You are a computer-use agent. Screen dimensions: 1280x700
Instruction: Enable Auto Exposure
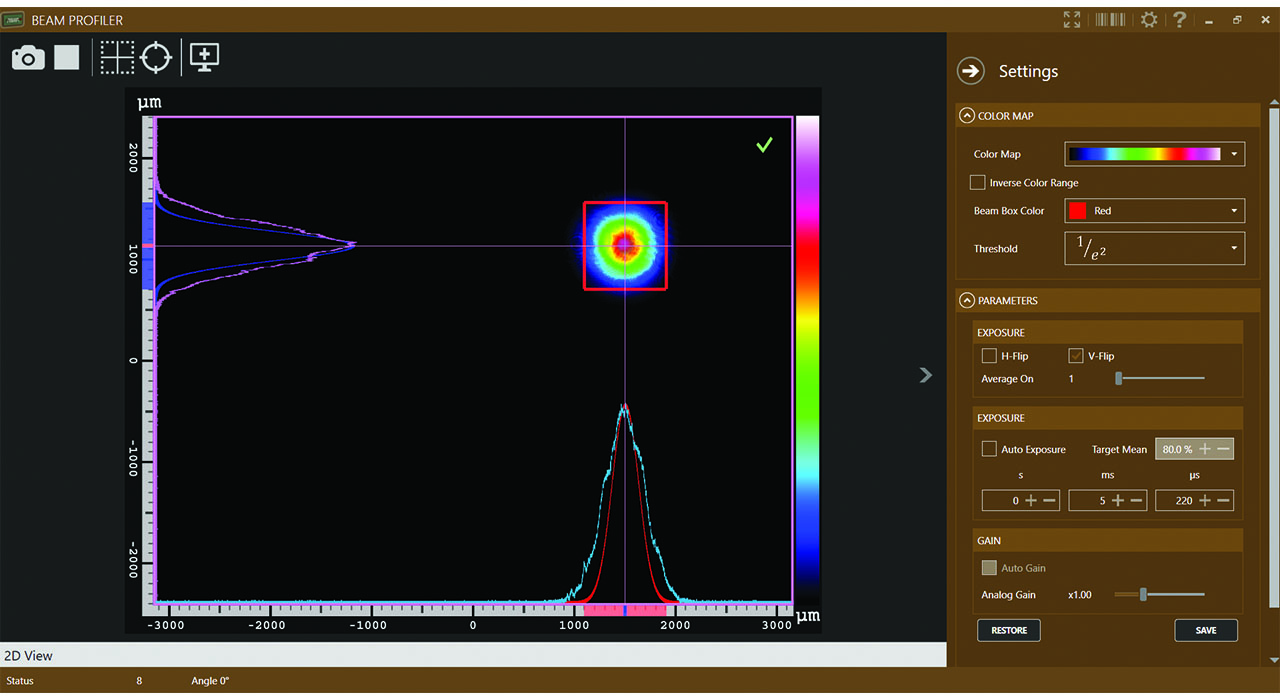989,448
